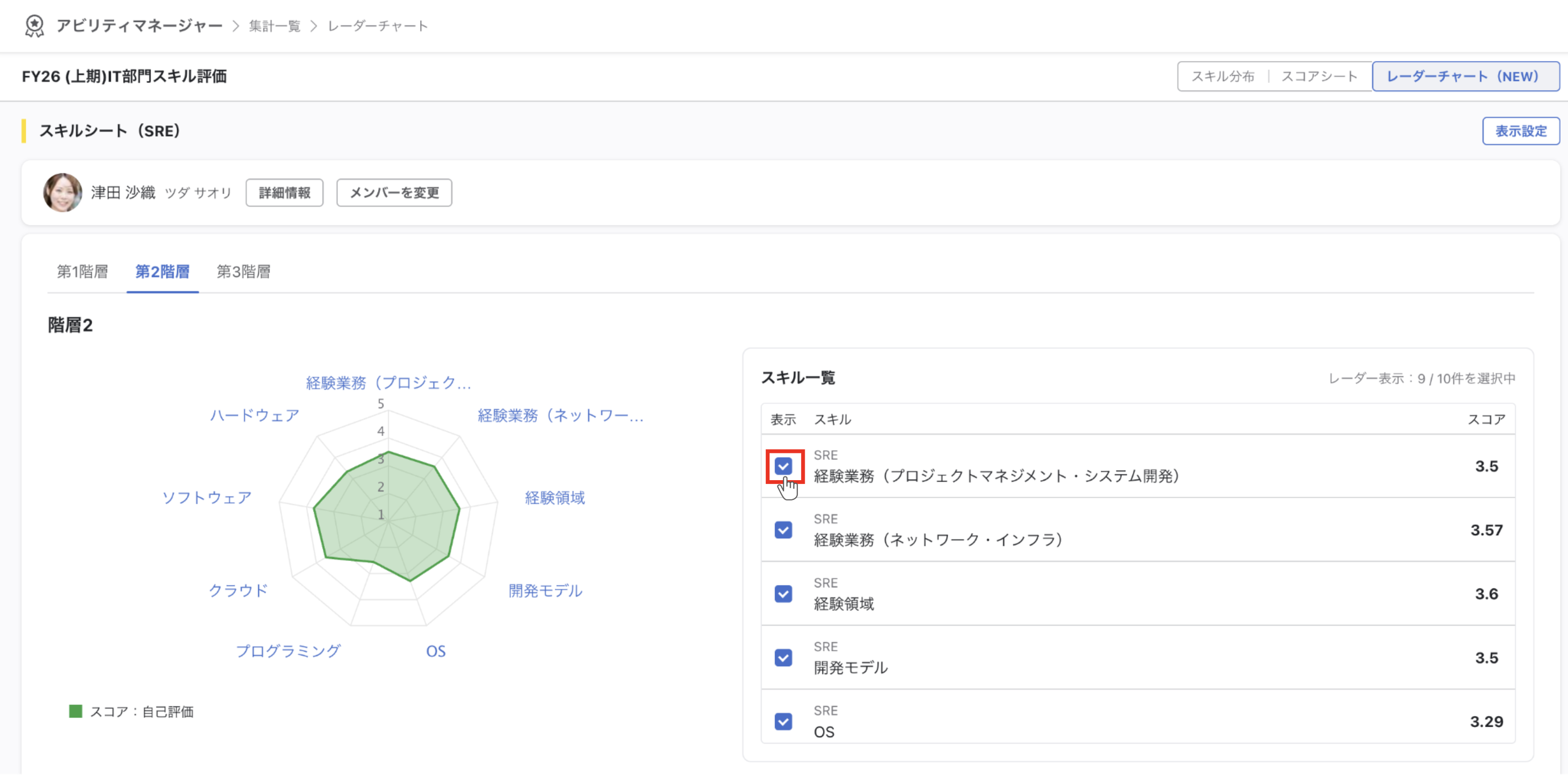This screenshot has height=780, width=1568.
Task: Click the 3.29 score value
Action: (1486, 722)
